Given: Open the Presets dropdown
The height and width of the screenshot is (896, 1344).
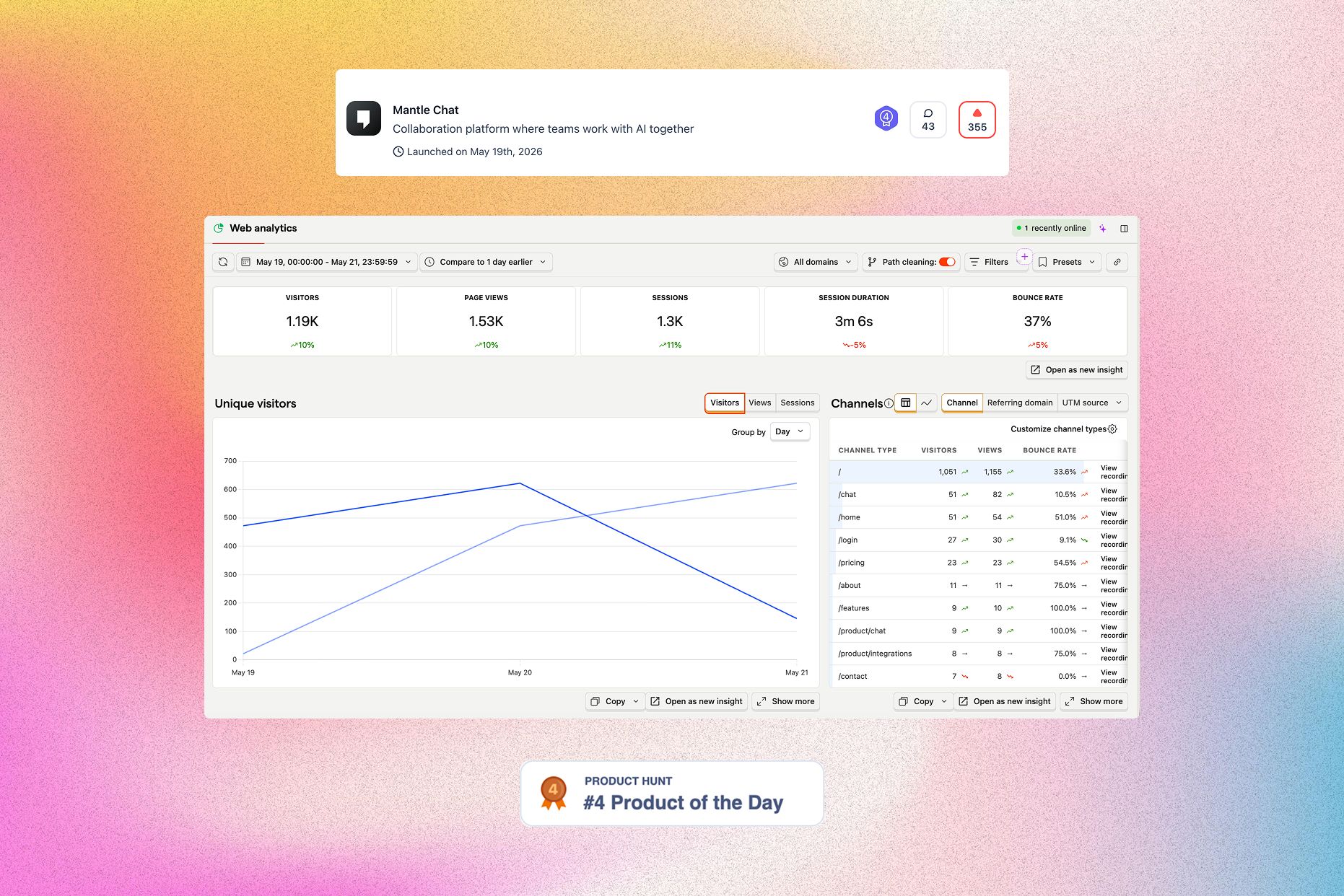Looking at the screenshot, I should pyautogui.click(x=1068, y=262).
